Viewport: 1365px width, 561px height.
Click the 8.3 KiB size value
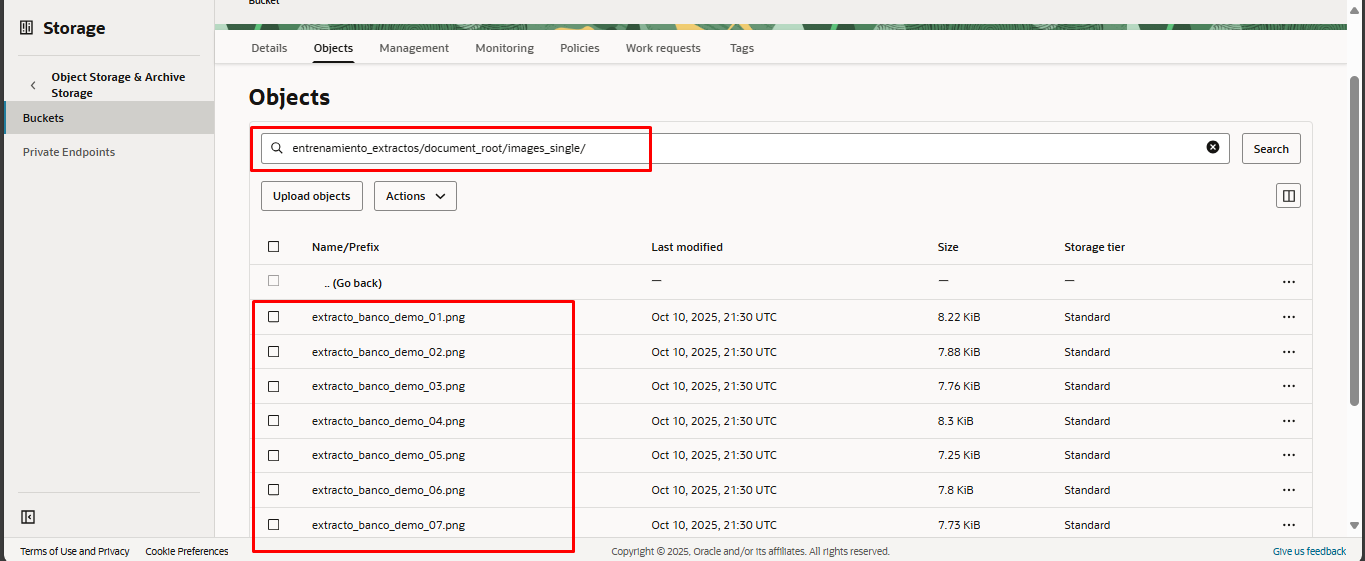955,421
